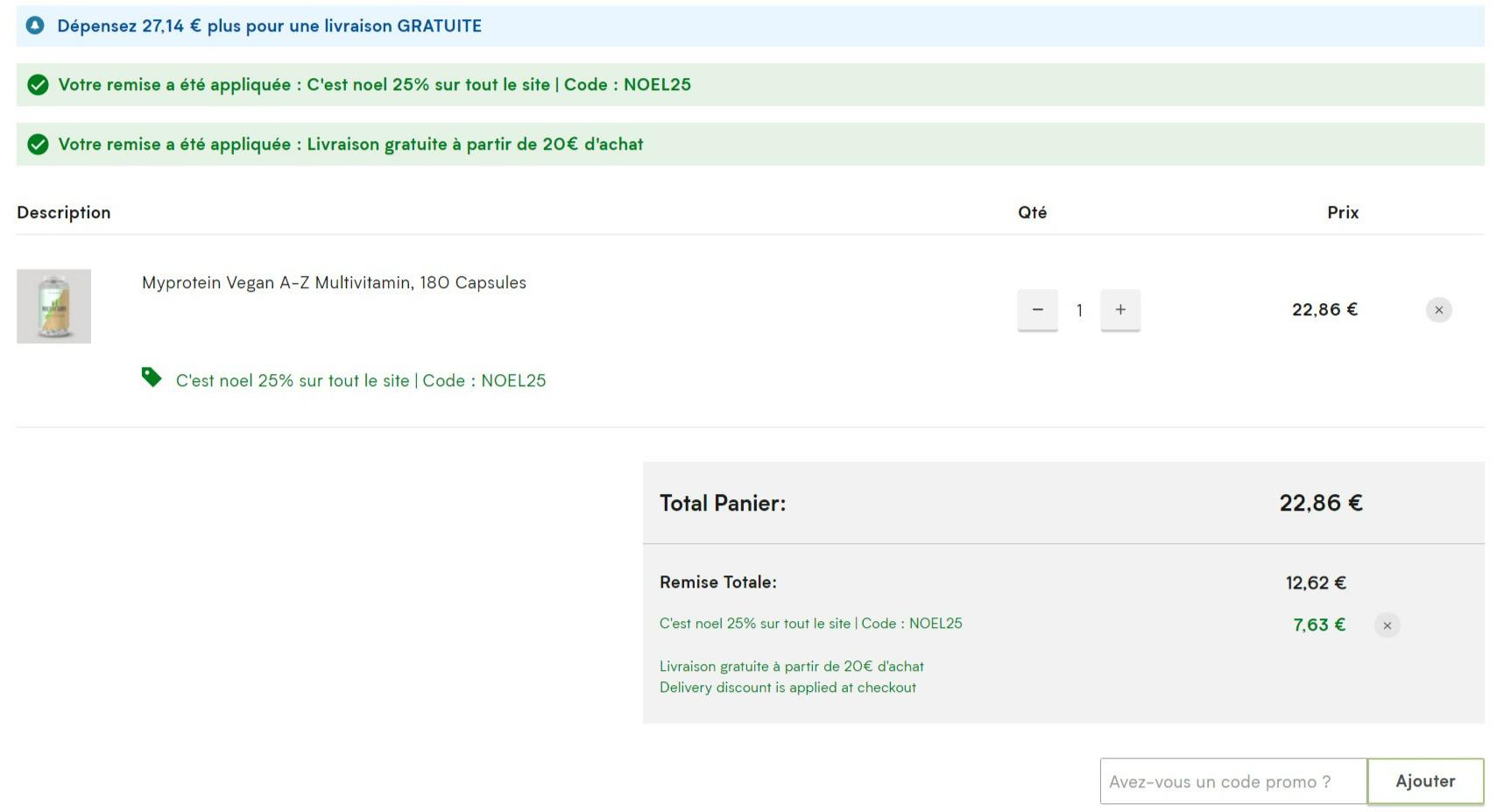This screenshot has width=1497, height=812.
Task: Click the green checkmark icon beside the NOEL25 confirmation
Action: click(x=38, y=85)
